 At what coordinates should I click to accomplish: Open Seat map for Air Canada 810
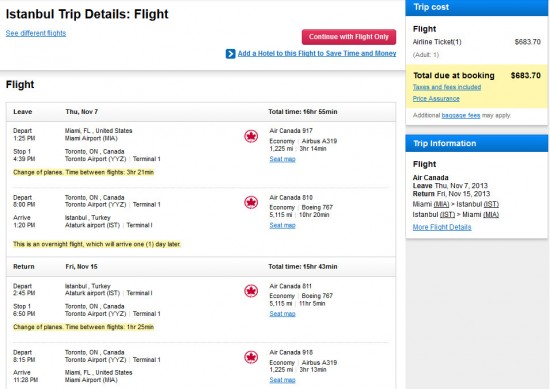[282, 226]
